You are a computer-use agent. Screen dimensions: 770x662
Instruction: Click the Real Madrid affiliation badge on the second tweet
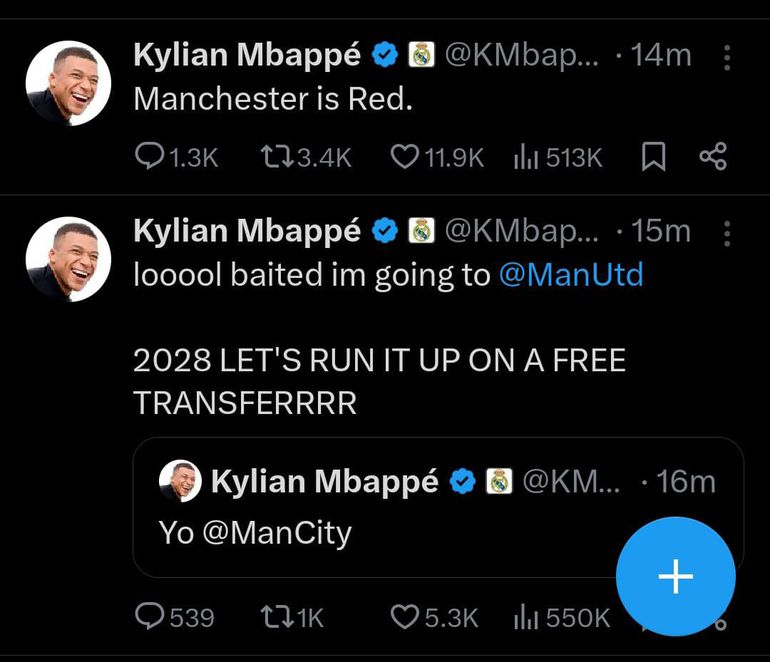pyautogui.click(x=421, y=232)
